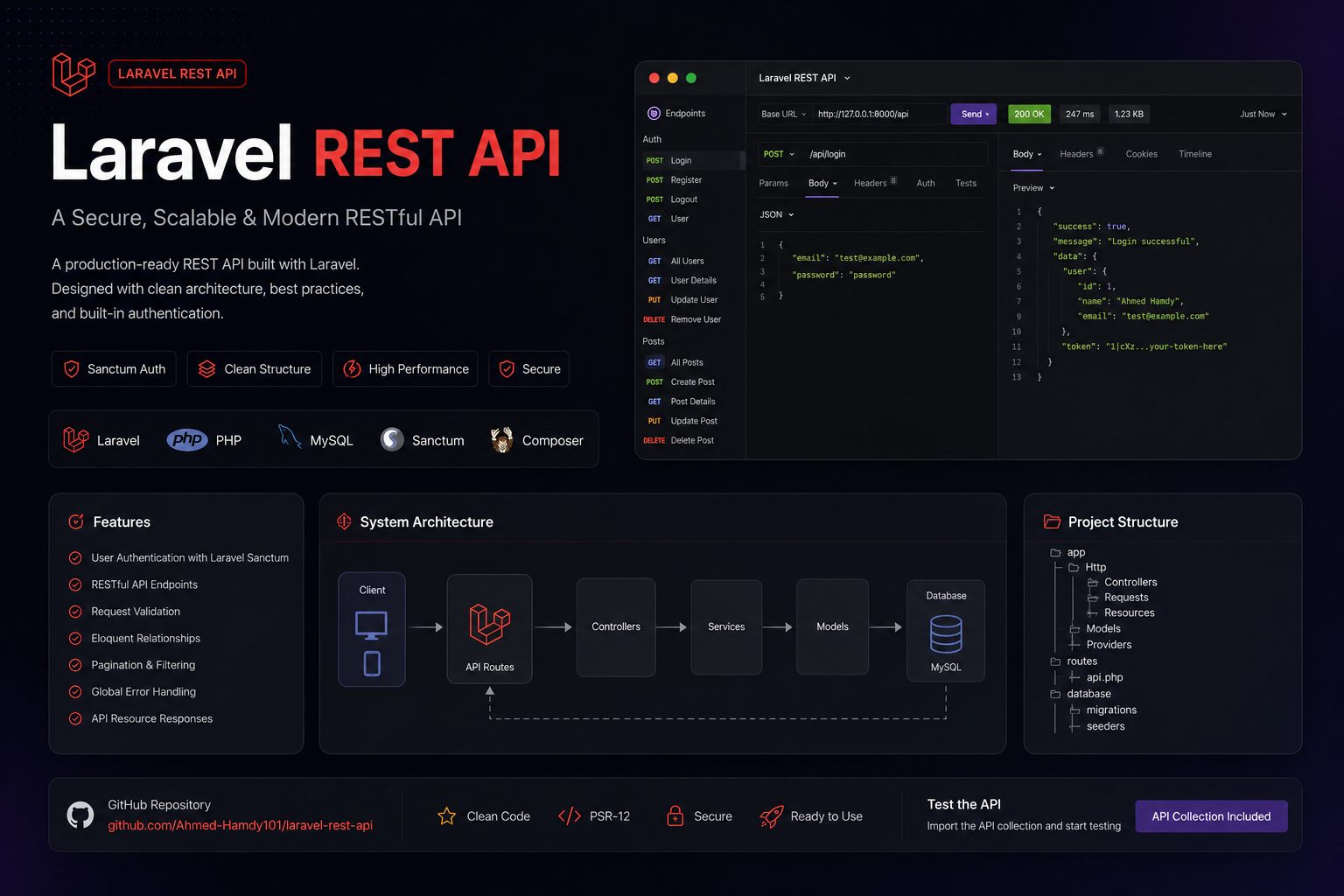The image size is (1344, 896).
Task: Click the Client monitor icon
Action: (372, 625)
